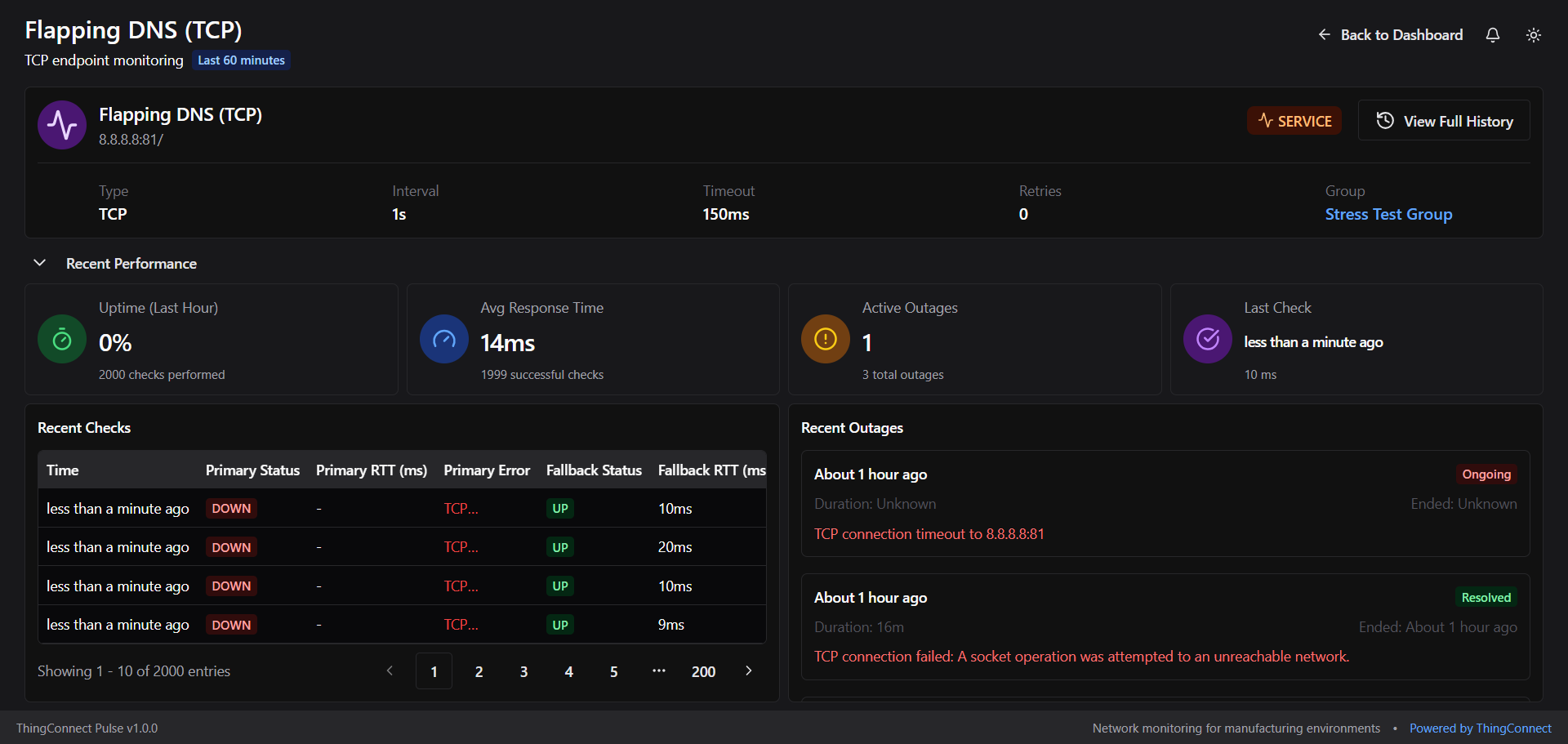Click the orange active outages alert icon

coord(826,339)
